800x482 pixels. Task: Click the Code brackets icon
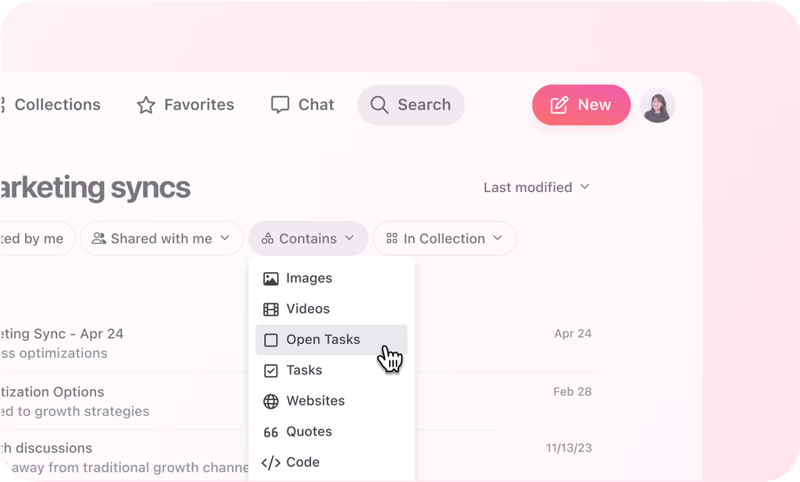point(270,463)
